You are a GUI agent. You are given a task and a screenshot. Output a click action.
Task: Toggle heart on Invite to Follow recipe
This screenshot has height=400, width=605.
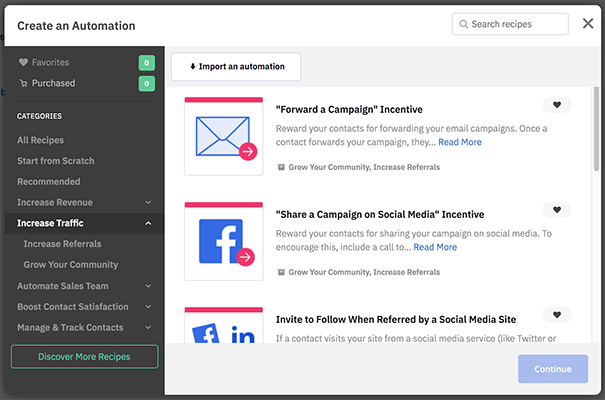557,315
